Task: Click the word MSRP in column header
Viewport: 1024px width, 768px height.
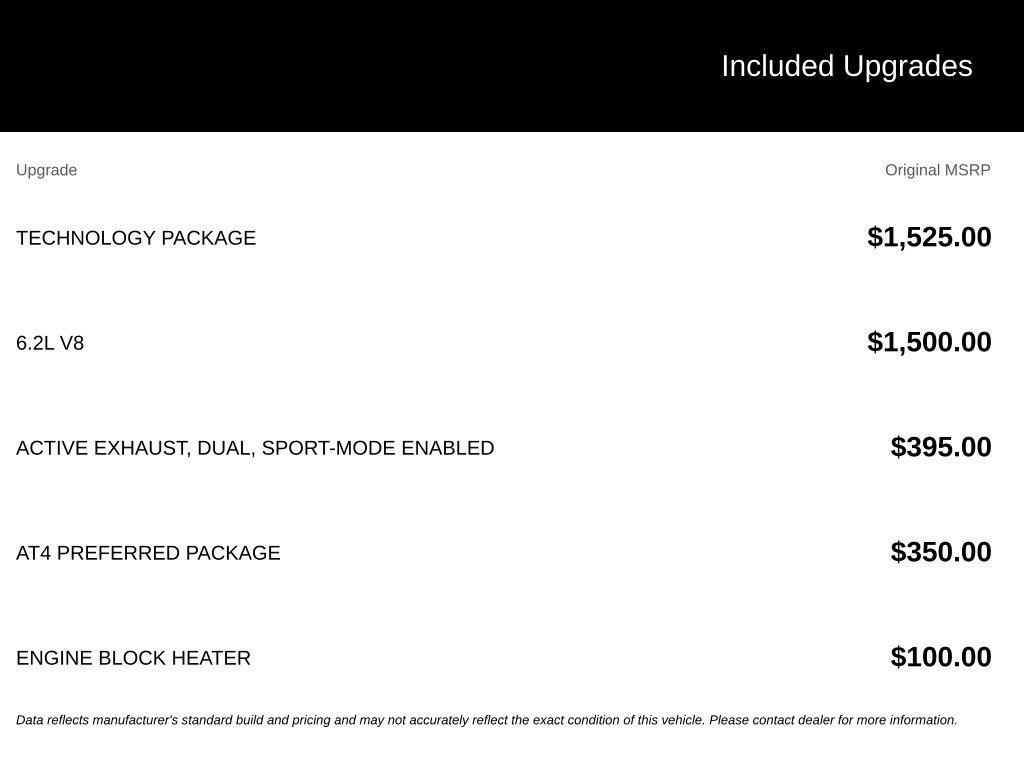Action: 968,170
